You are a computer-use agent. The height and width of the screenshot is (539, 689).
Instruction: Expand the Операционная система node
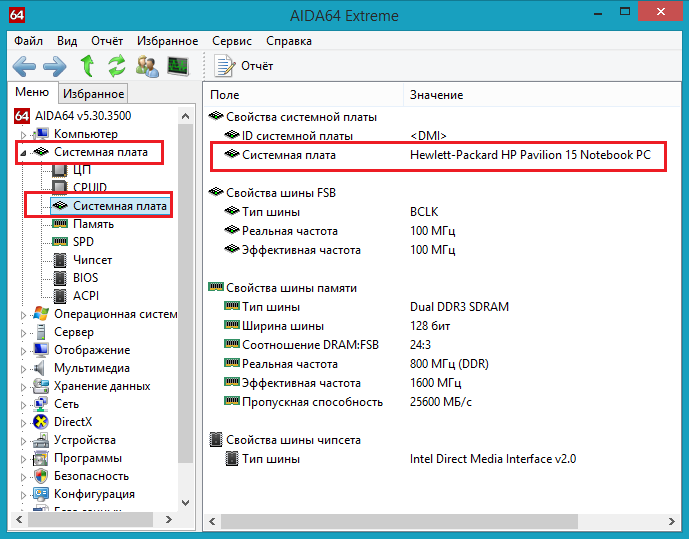pos(23,315)
